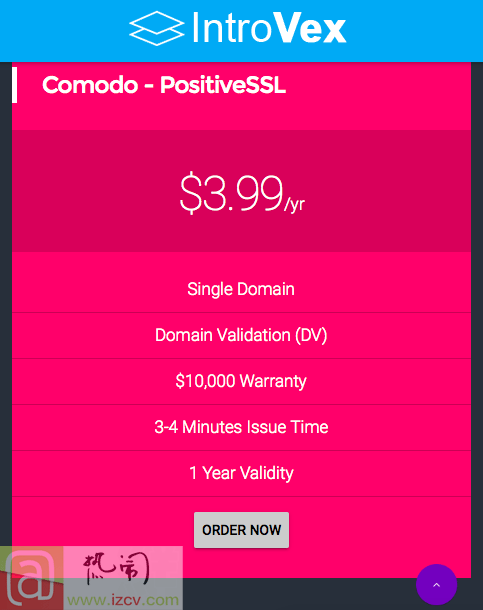This screenshot has width=483, height=610.
Task: Select the Single Domain feature row
Action: [x=241, y=289]
